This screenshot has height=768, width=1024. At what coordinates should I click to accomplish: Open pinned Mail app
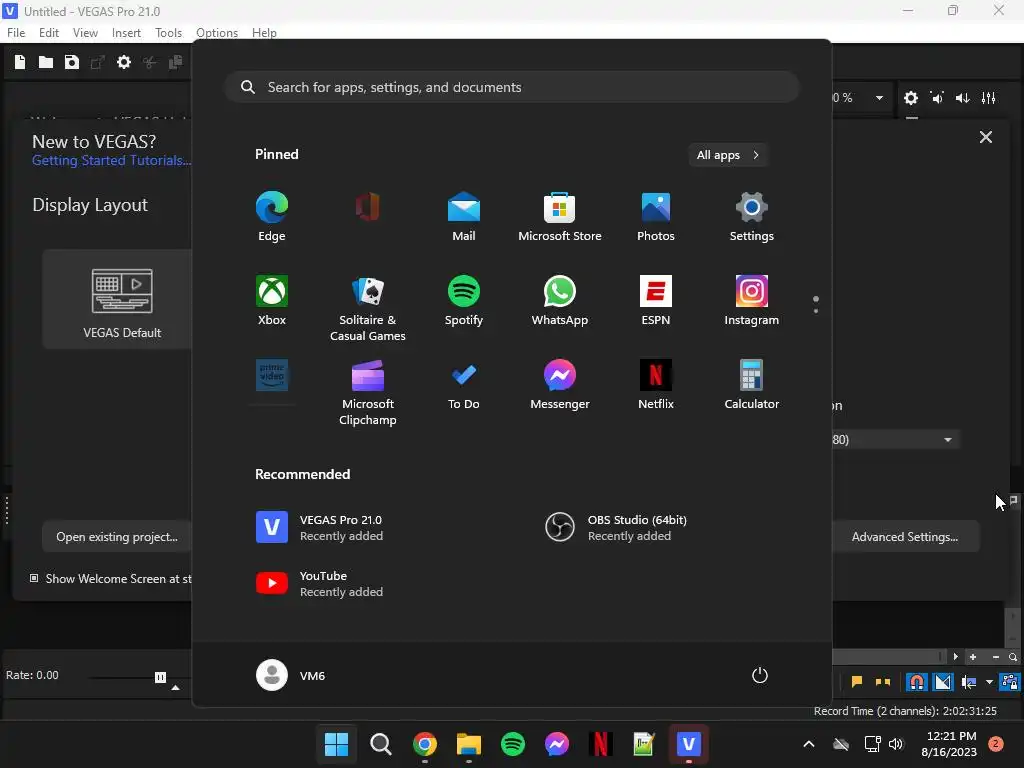pos(464,216)
